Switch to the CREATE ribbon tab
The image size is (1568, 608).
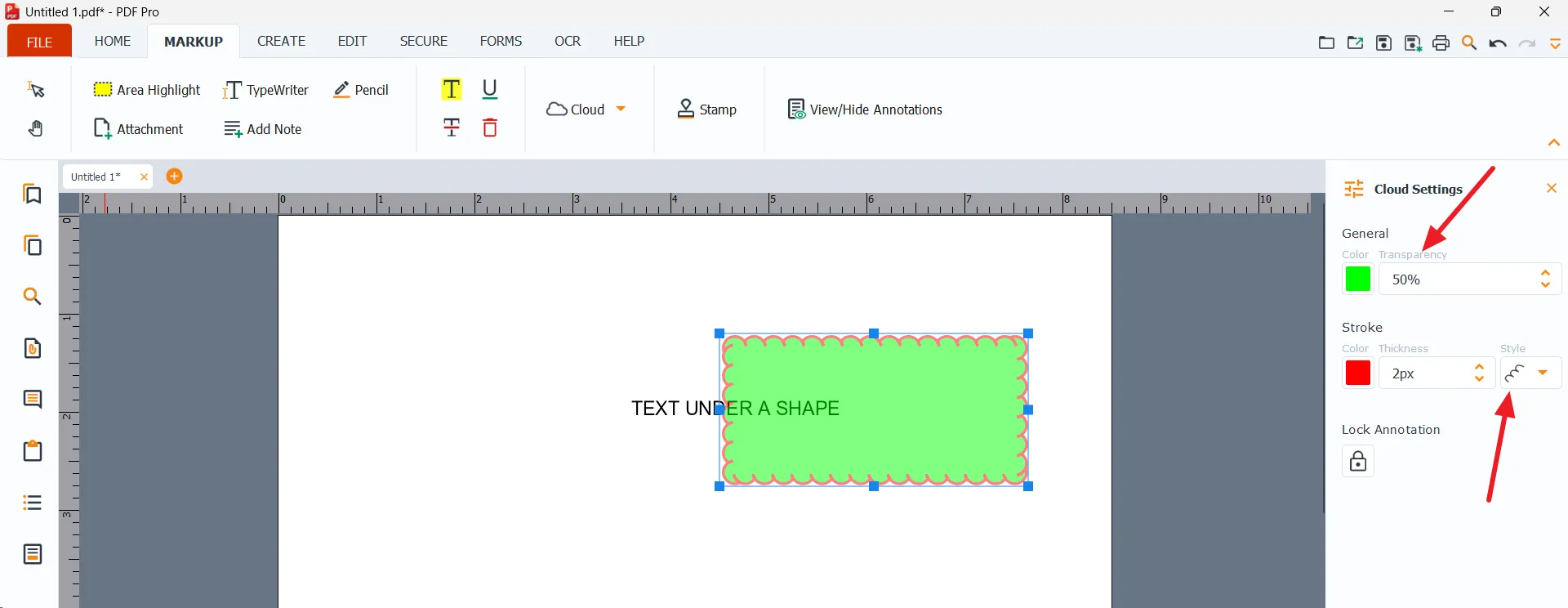tap(281, 41)
